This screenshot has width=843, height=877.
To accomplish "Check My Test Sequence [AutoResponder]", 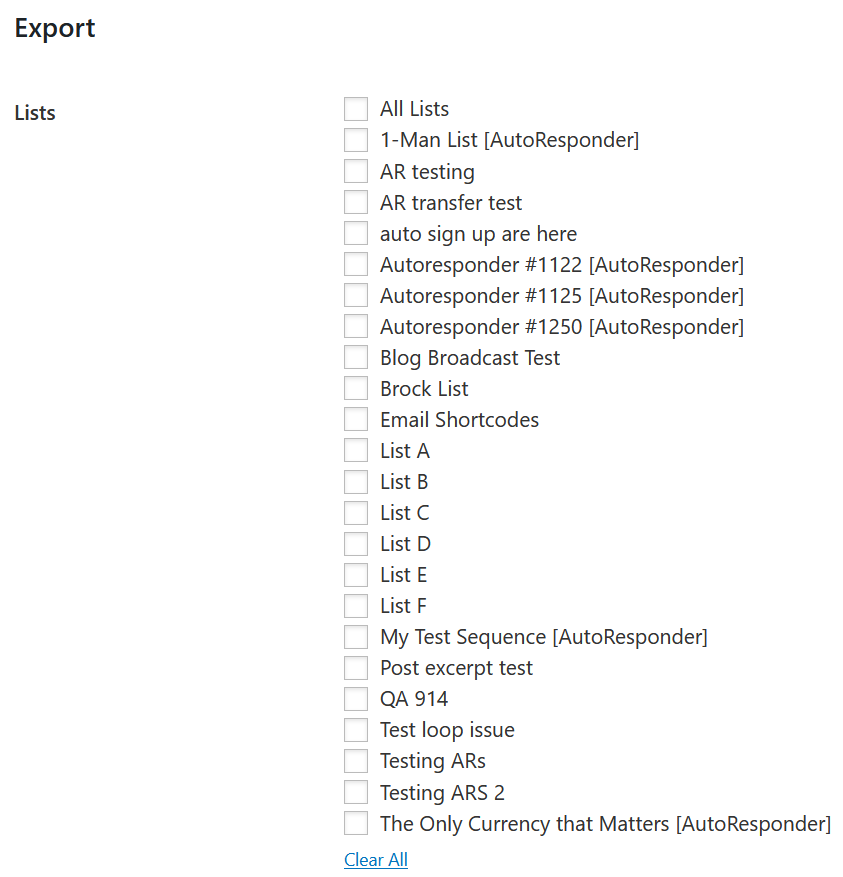I will [356, 637].
